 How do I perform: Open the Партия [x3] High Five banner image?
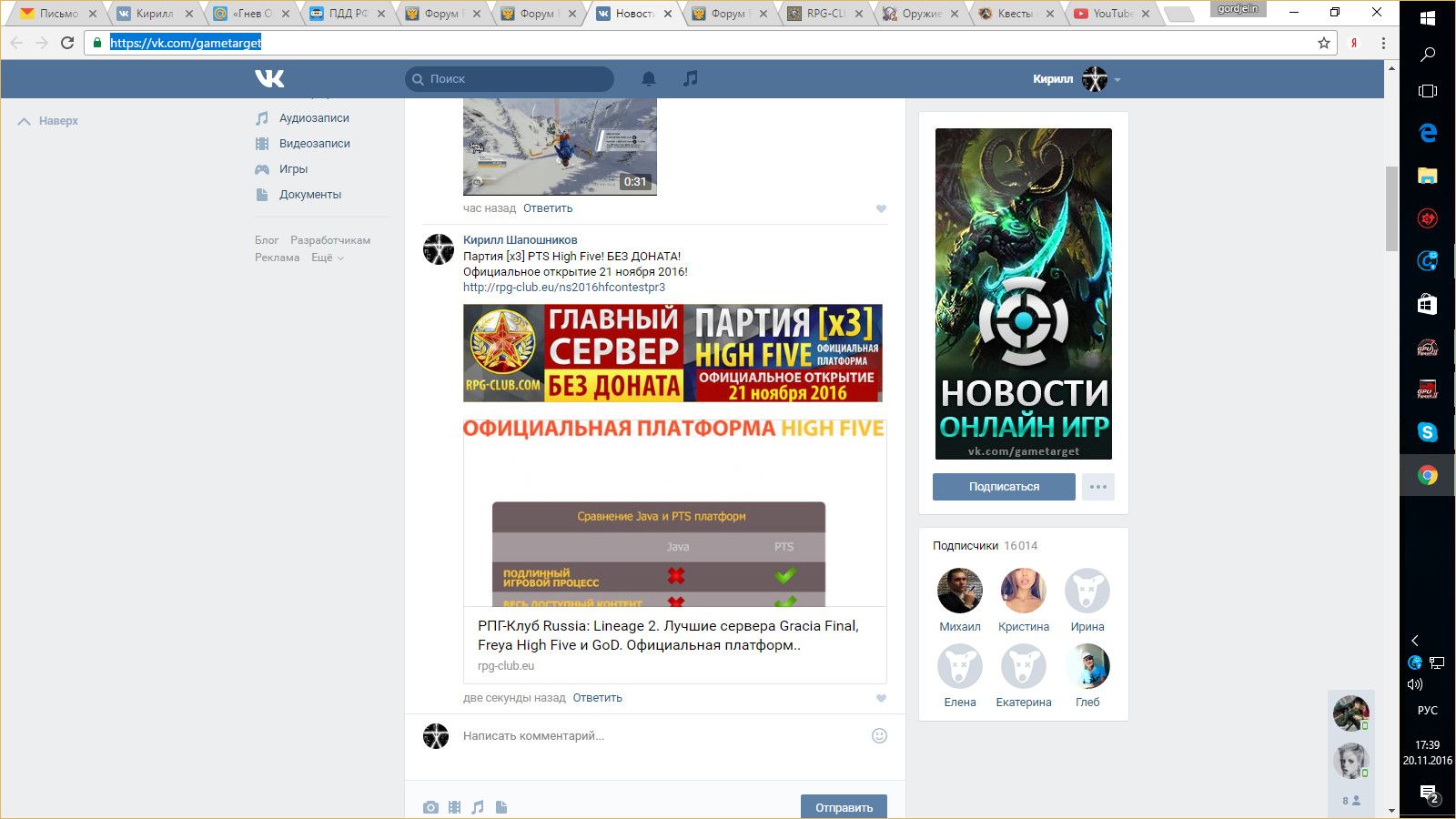click(672, 353)
